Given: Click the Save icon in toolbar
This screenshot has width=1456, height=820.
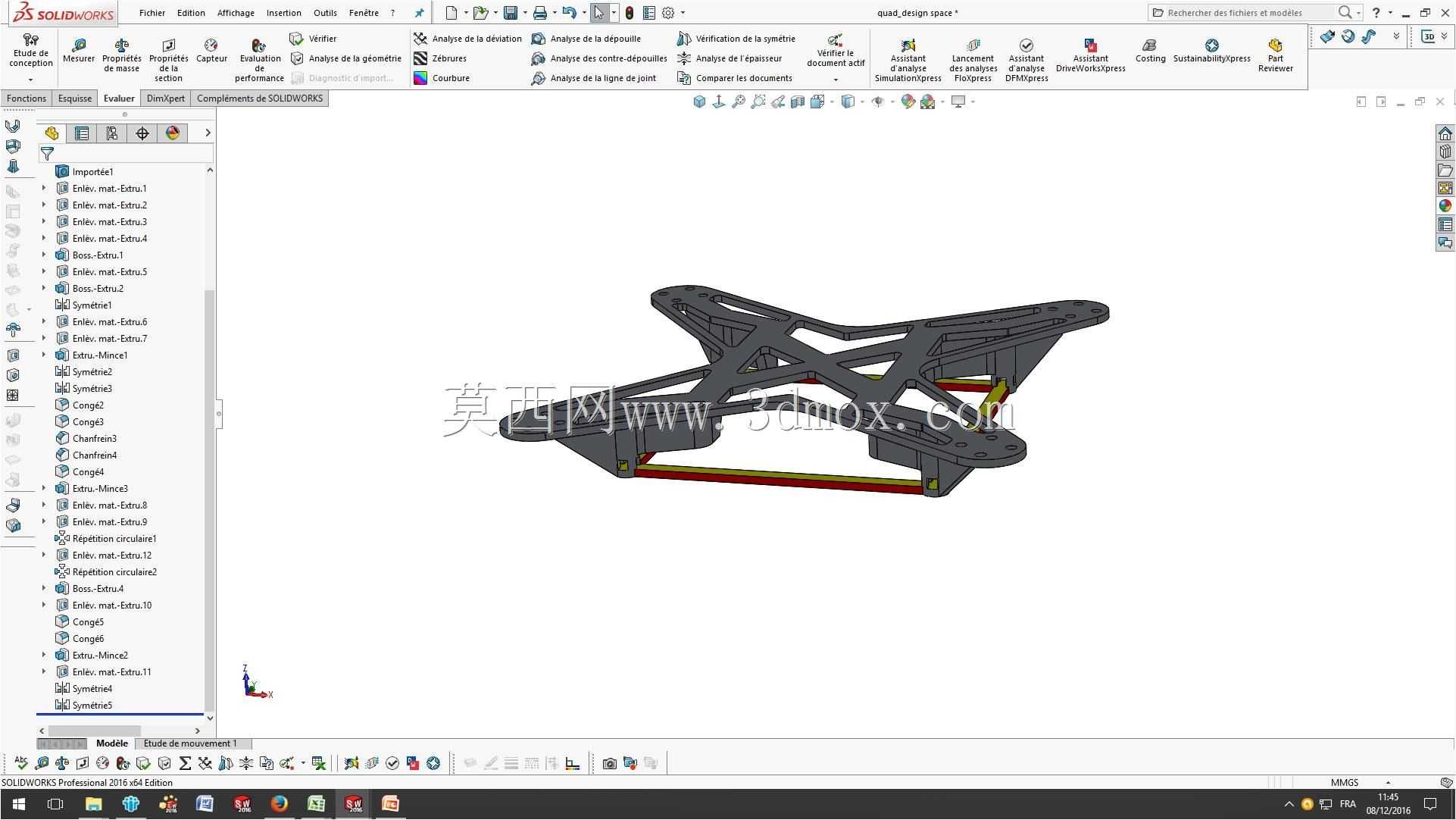Looking at the screenshot, I should 511,13.
